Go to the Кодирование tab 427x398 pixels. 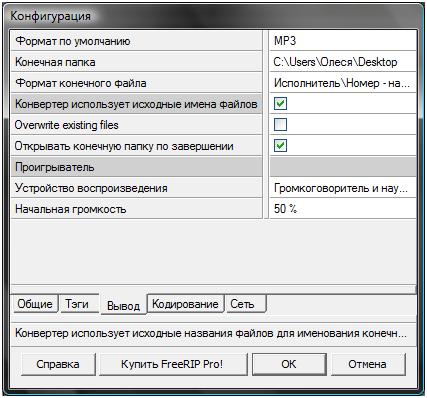[x=185, y=304]
